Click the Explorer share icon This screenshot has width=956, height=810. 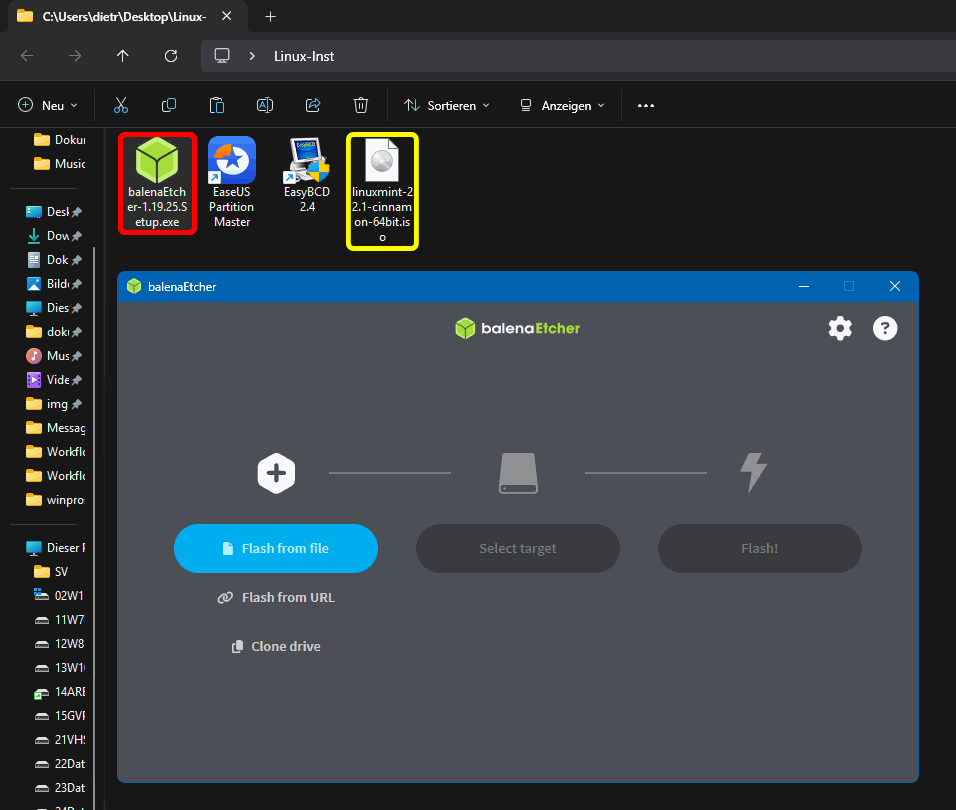(313, 105)
